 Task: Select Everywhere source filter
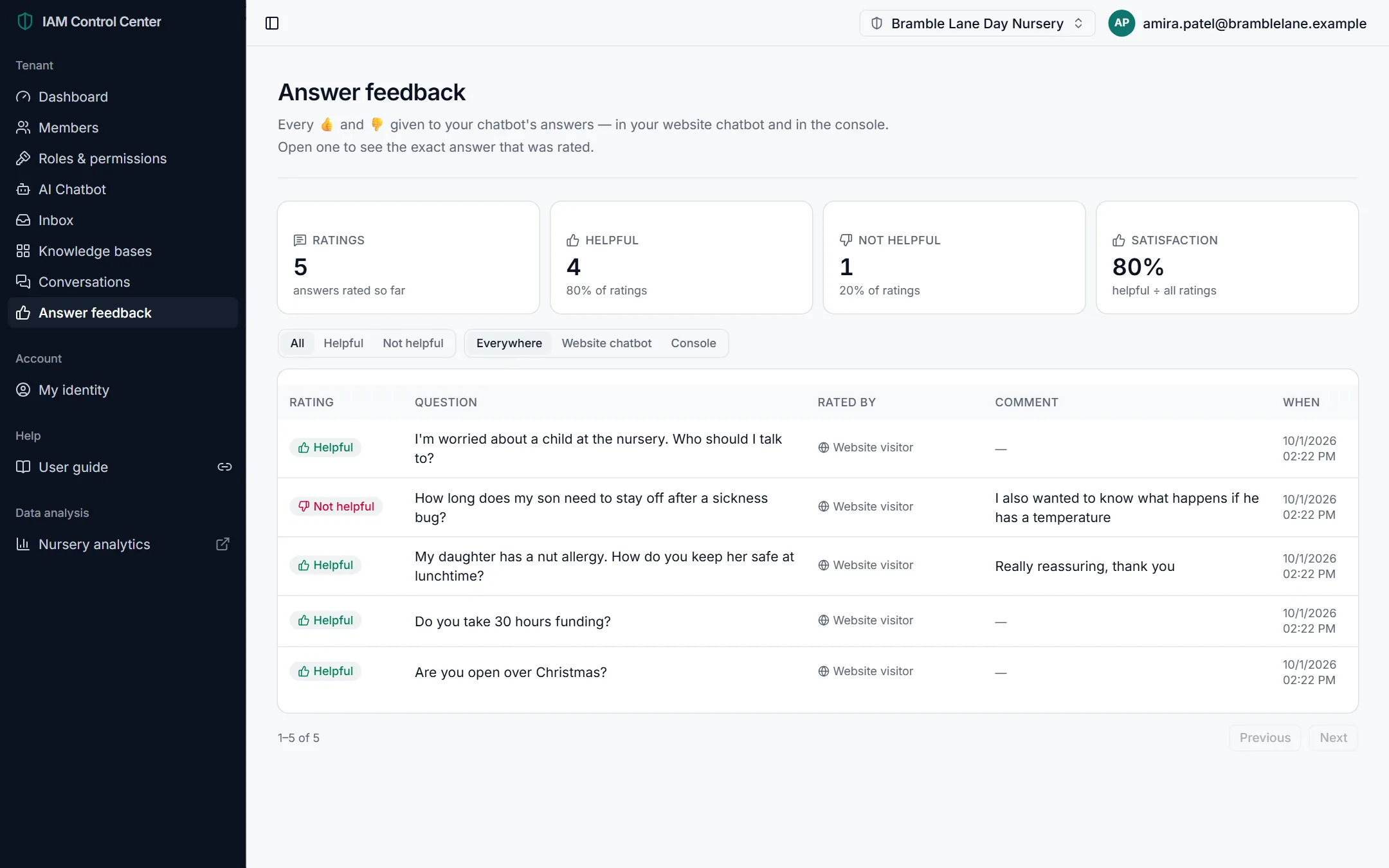click(x=509, y=343)
